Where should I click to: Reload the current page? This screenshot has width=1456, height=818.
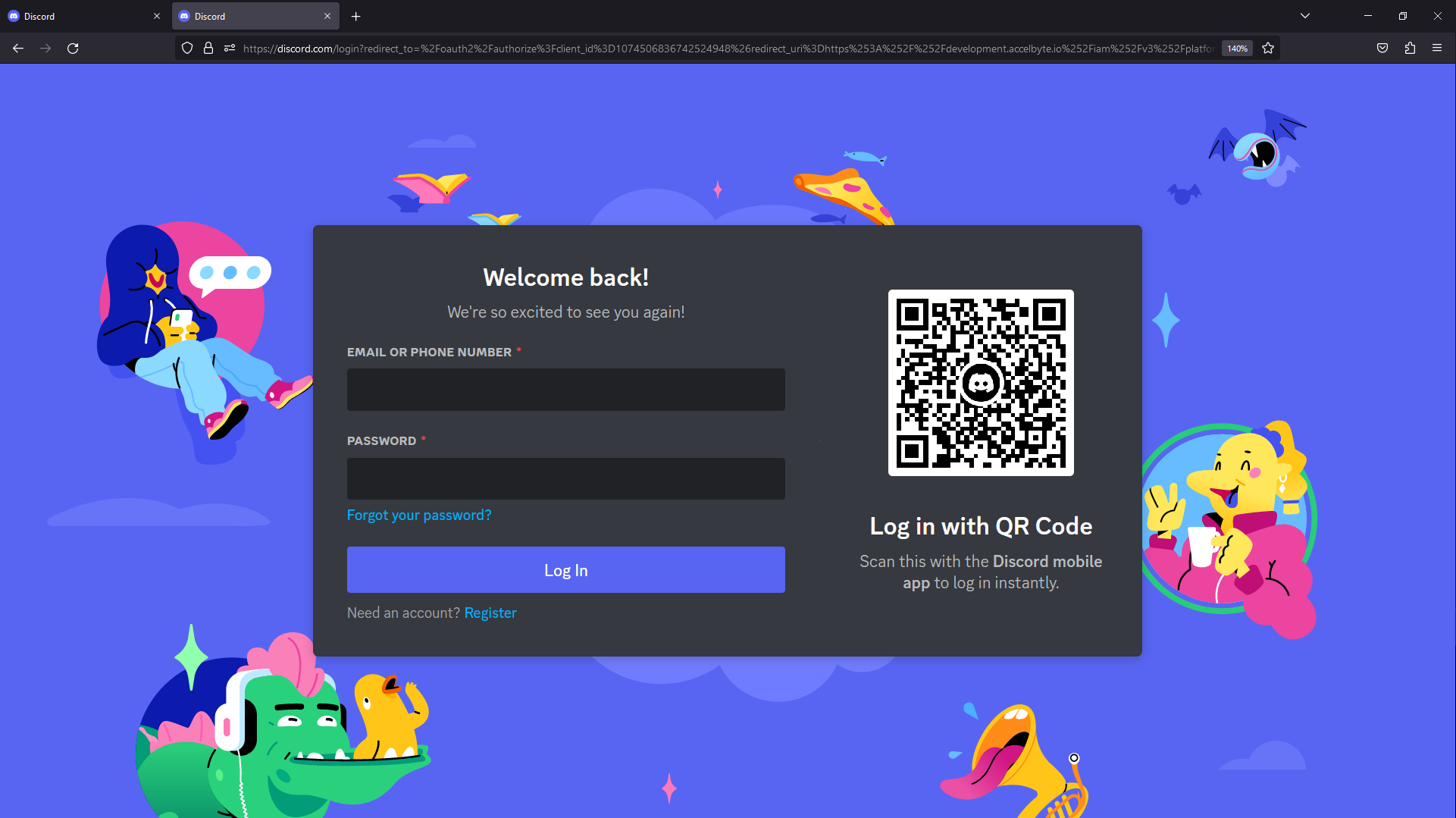[73, 49]
